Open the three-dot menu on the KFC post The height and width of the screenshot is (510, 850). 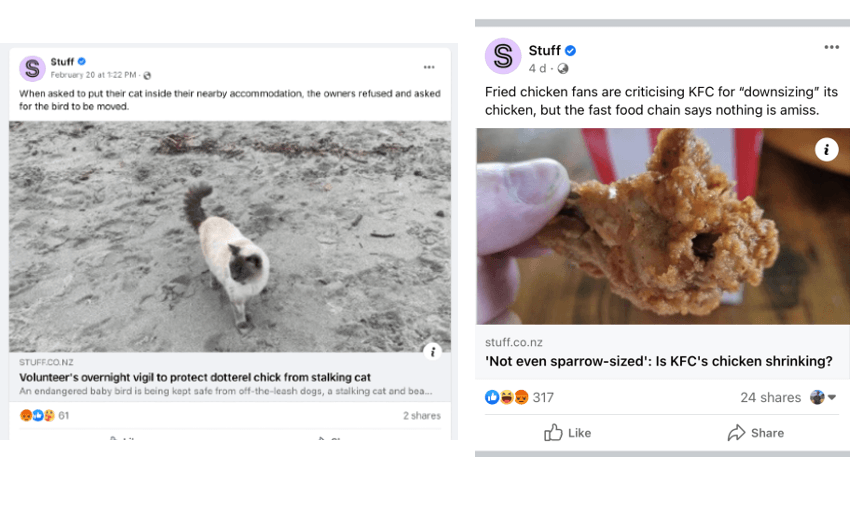(831, 47)
